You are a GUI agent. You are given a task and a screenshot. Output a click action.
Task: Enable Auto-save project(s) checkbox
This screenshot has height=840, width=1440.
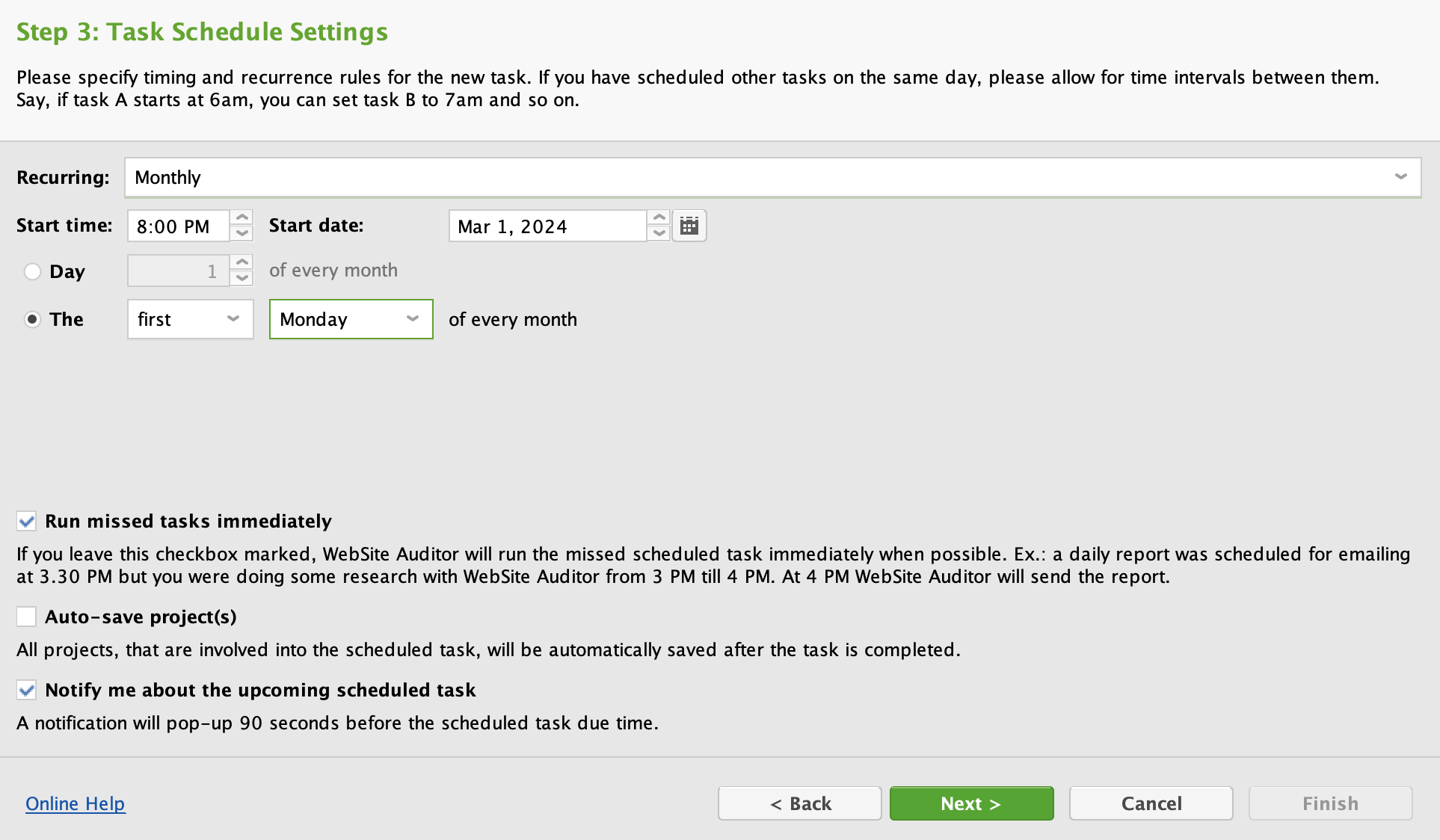coord(26,617)
